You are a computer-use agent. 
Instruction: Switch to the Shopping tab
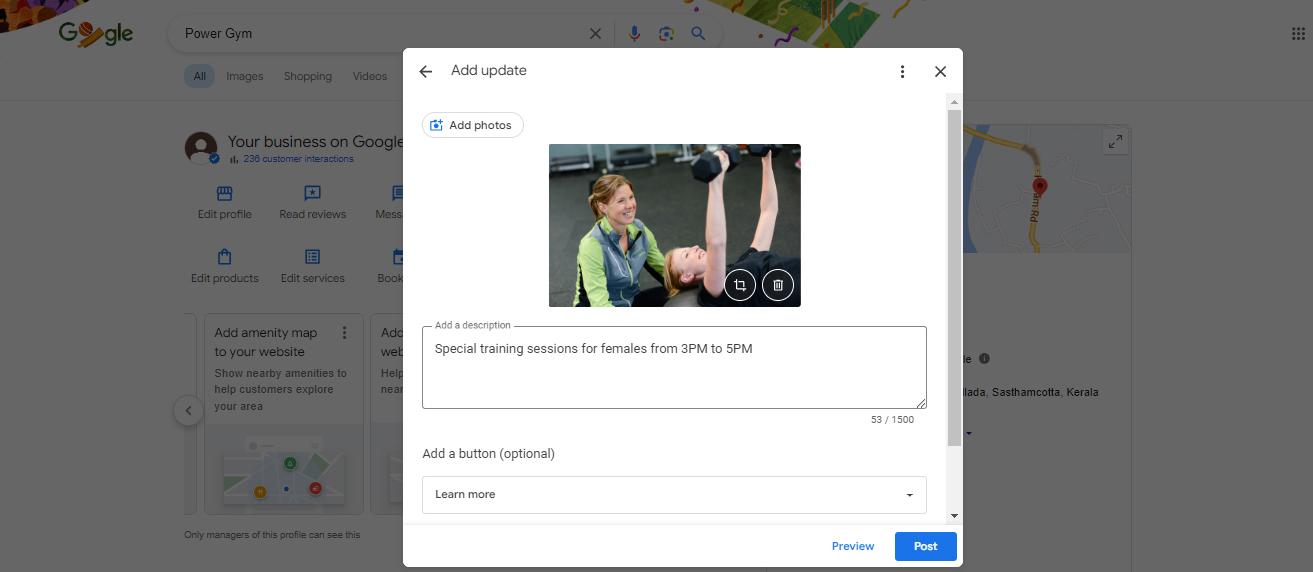(307, 76)
